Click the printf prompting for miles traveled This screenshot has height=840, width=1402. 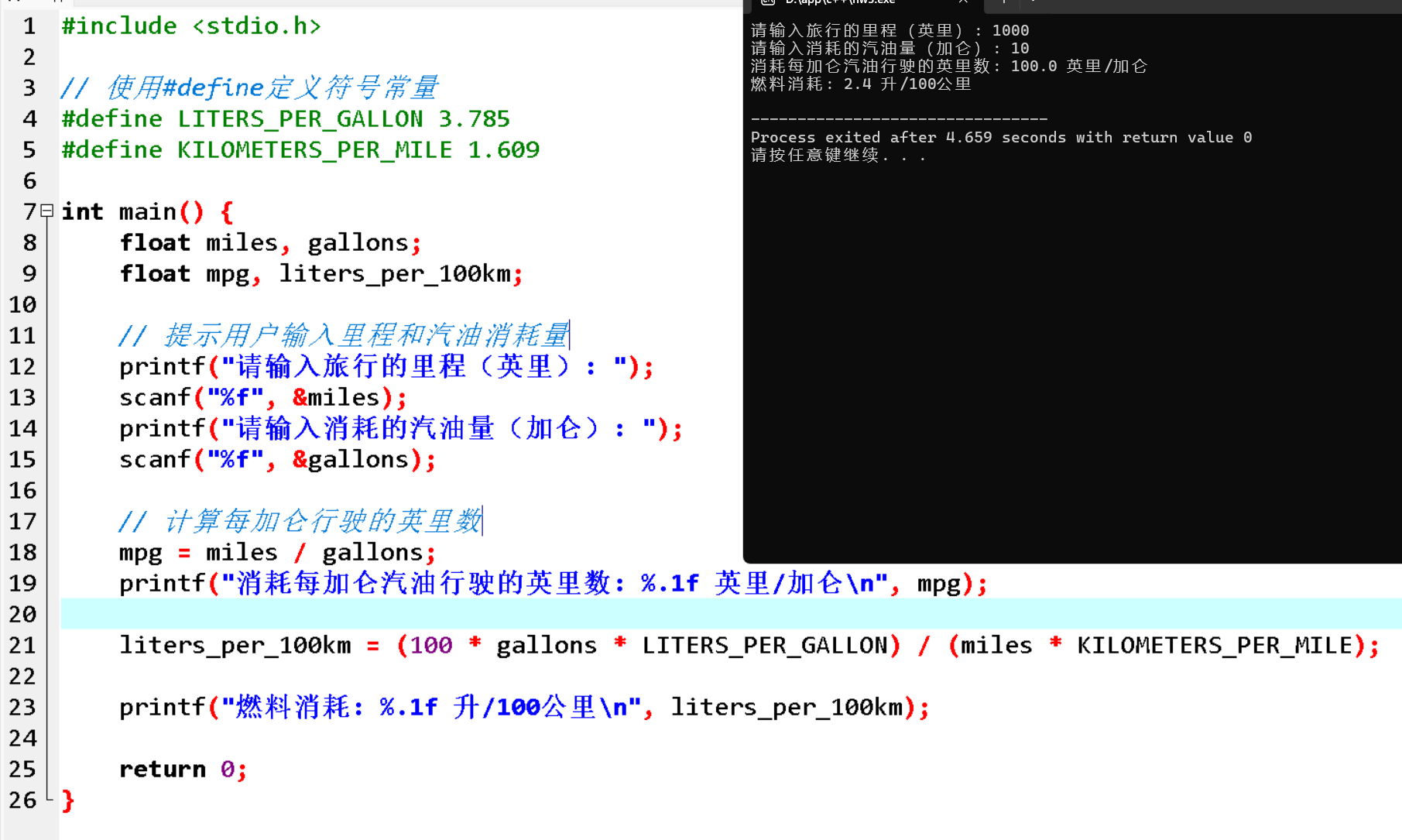[386, 366]
